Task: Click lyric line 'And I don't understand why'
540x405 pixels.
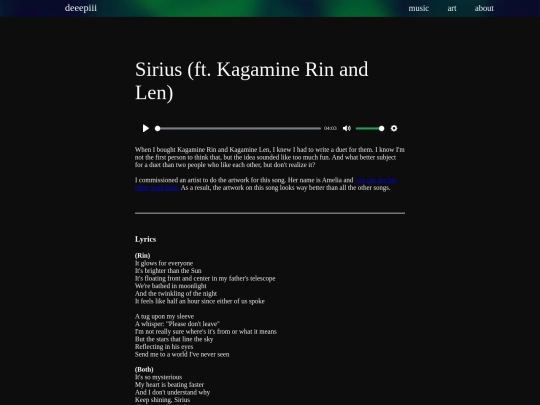Action: click(173, 392)
